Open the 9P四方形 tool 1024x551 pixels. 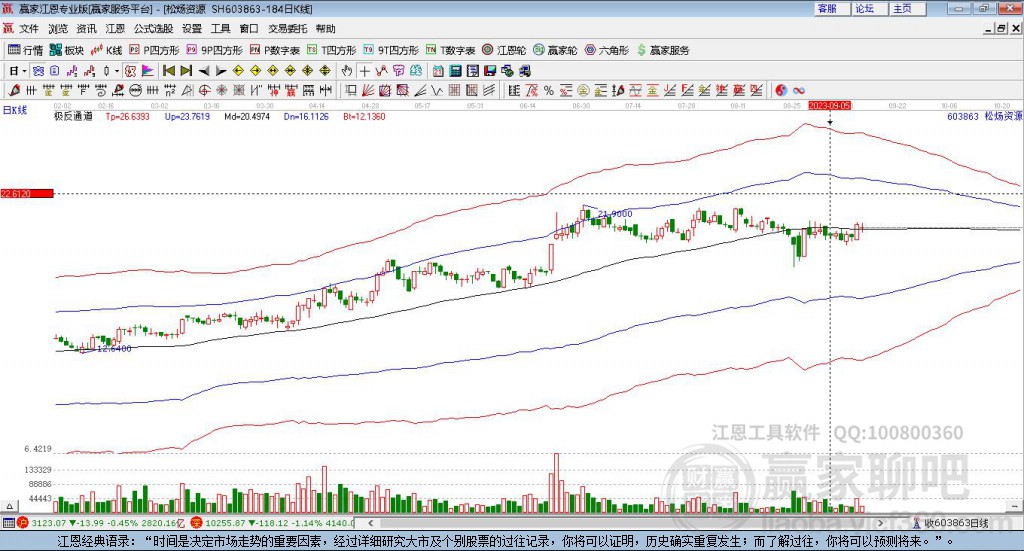(214, 50)
